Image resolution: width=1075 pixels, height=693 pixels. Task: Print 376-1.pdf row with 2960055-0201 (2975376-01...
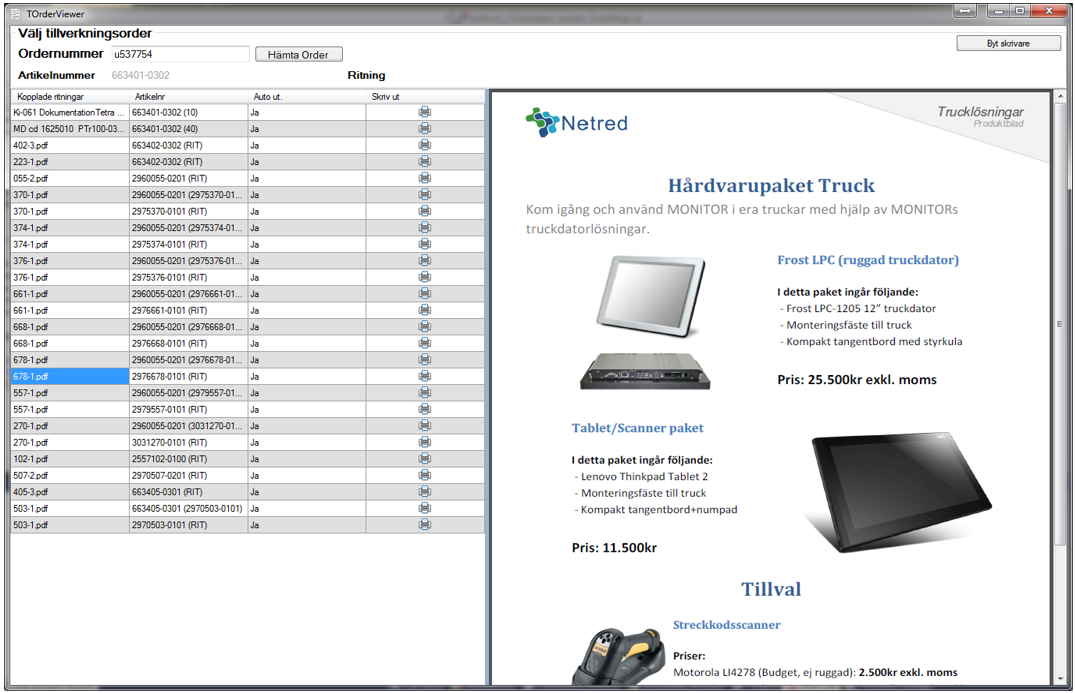pos(425,260)
